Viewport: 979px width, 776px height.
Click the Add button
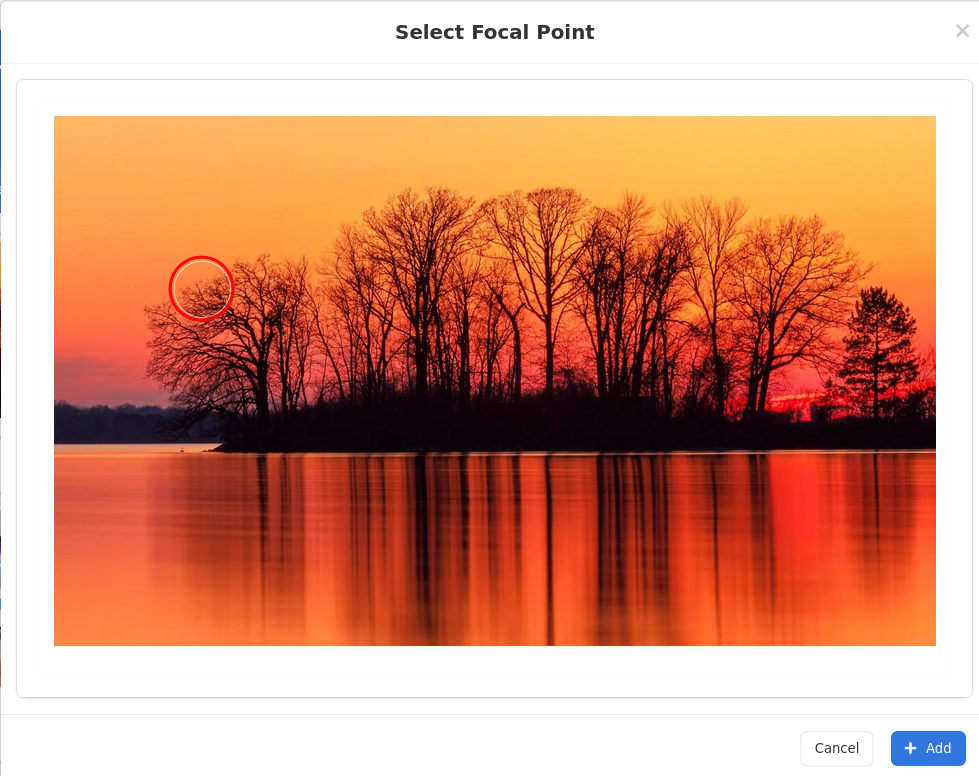[x=928, y=748]
